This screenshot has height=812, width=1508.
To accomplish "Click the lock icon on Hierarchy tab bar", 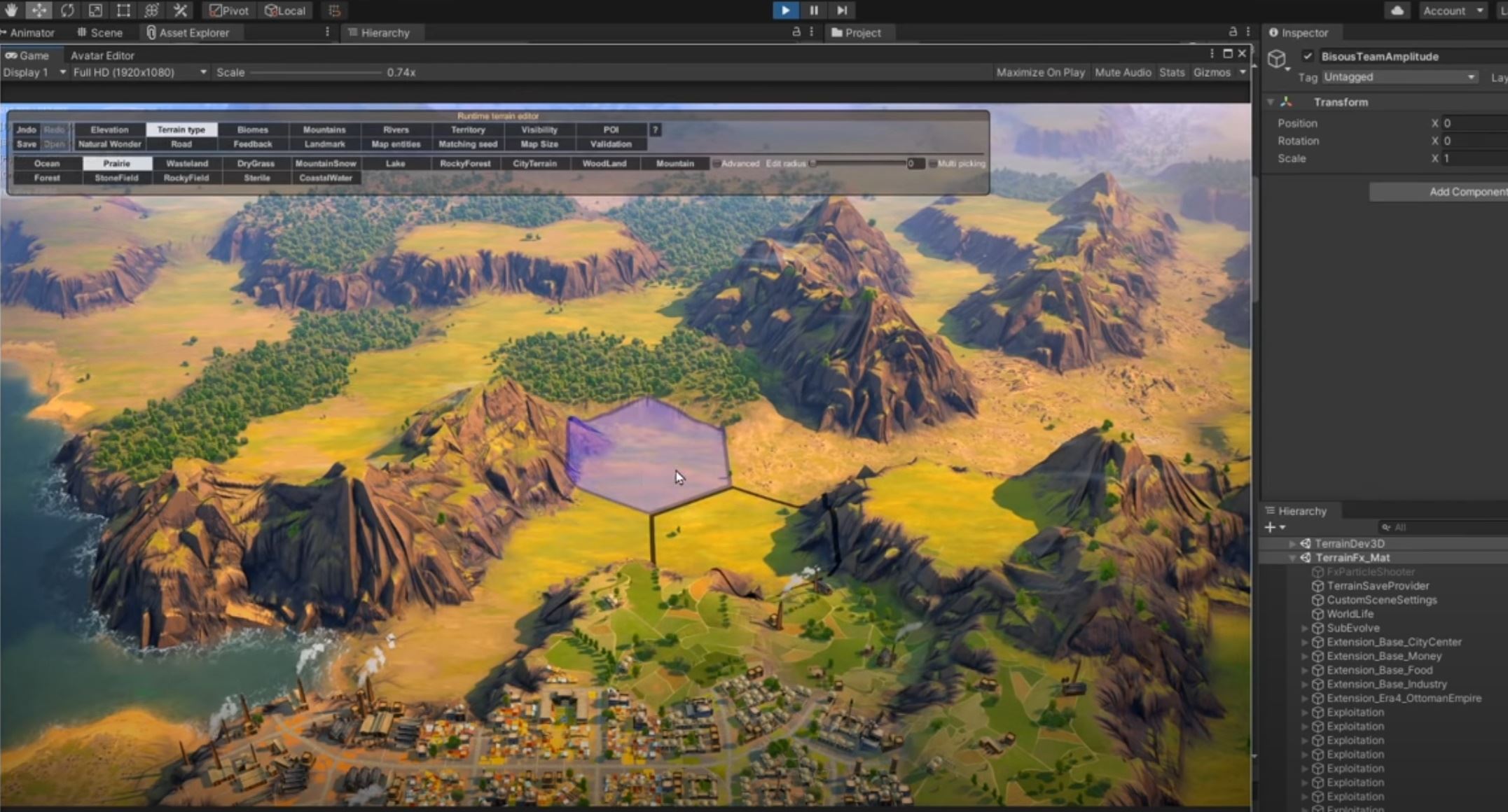I will coord(796,31).
